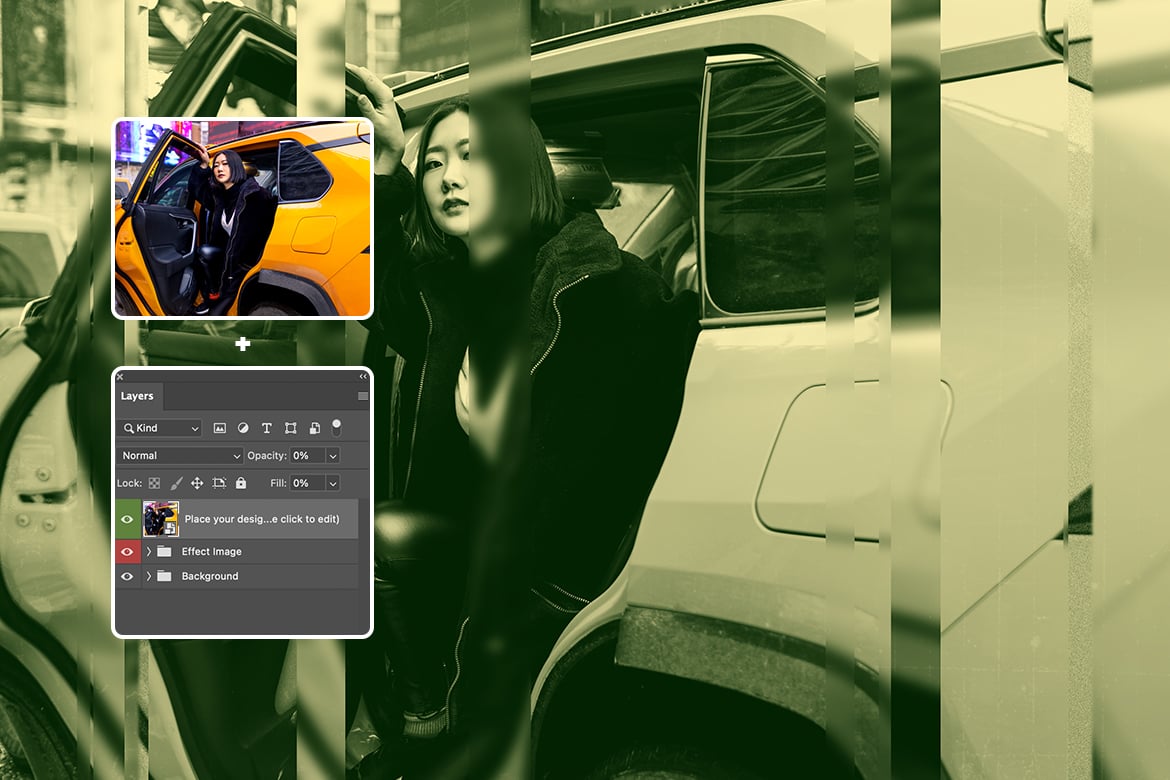The image size is (1170, 780).
Task: Filter layers by pixel layers icon
Action: coord(219,428)
